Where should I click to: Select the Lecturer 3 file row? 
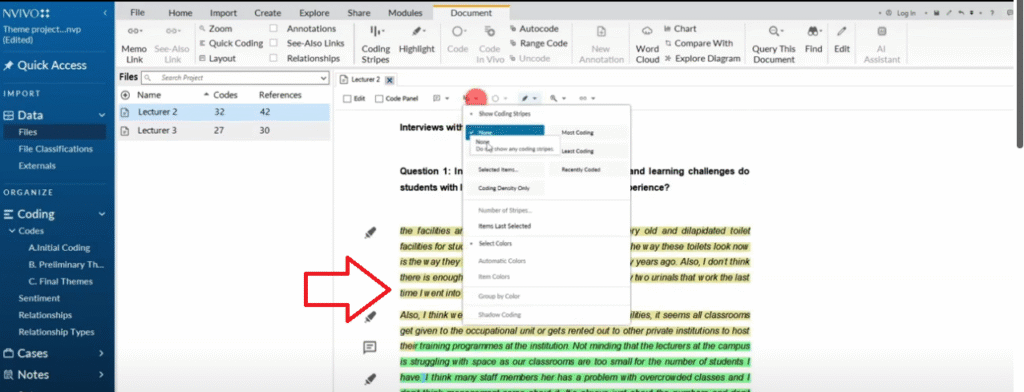point(223,130)
